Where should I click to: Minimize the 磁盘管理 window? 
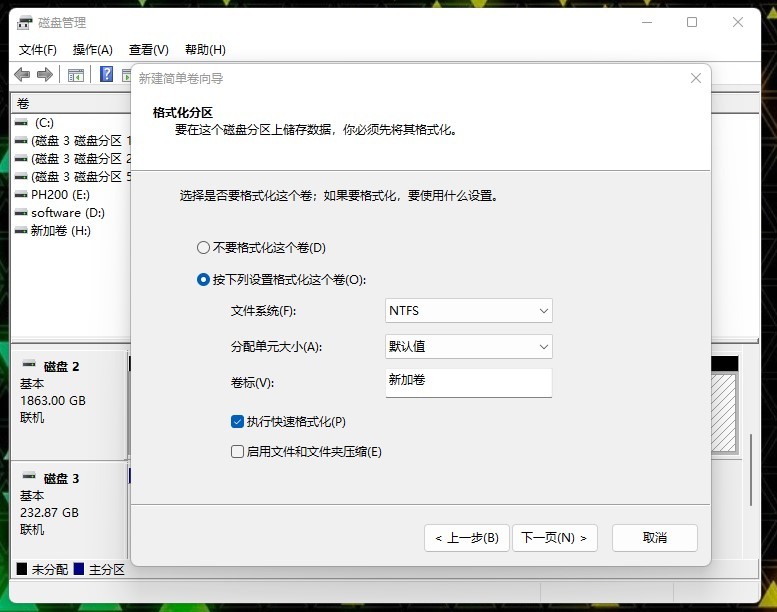pyautogui.click(x=647, y=22)
